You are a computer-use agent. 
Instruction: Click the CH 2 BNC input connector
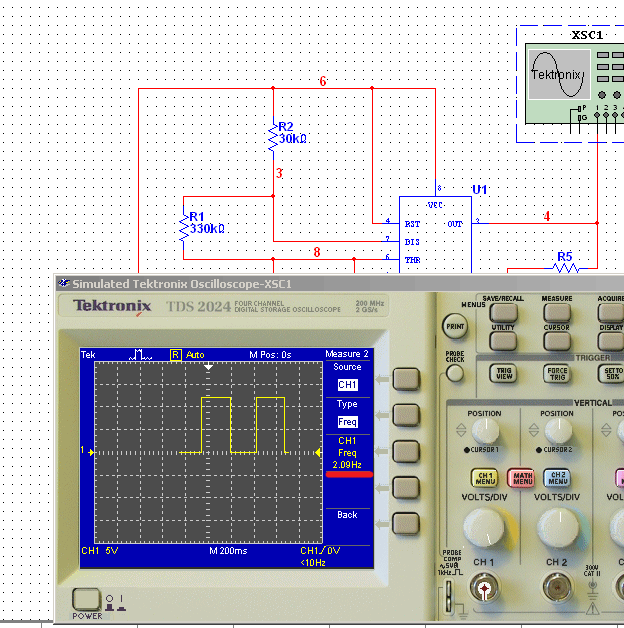pyautogui.click(x=557, y=588)
